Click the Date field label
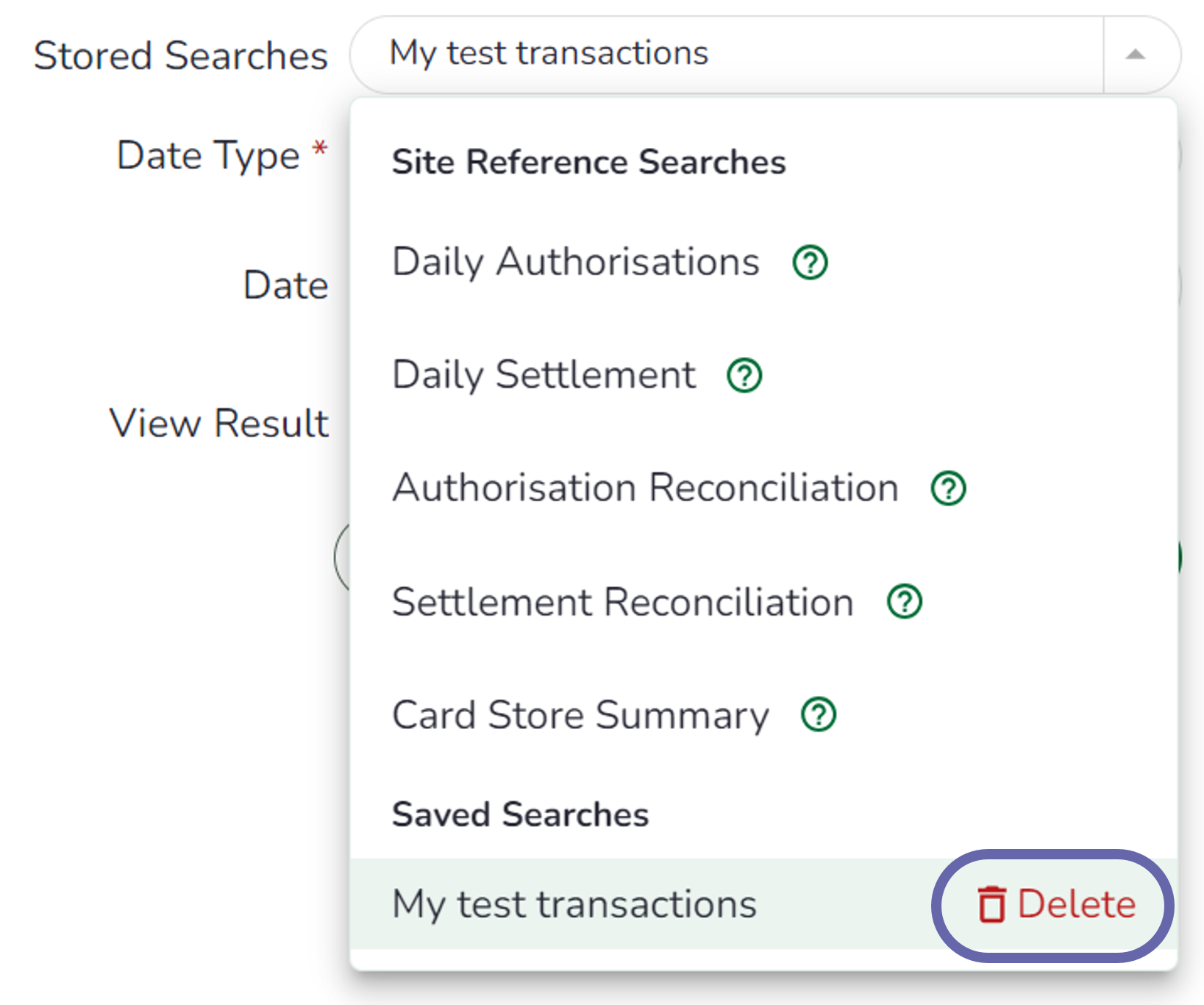This screenshot has width=1204, height=1005. [x=285, y=285]
